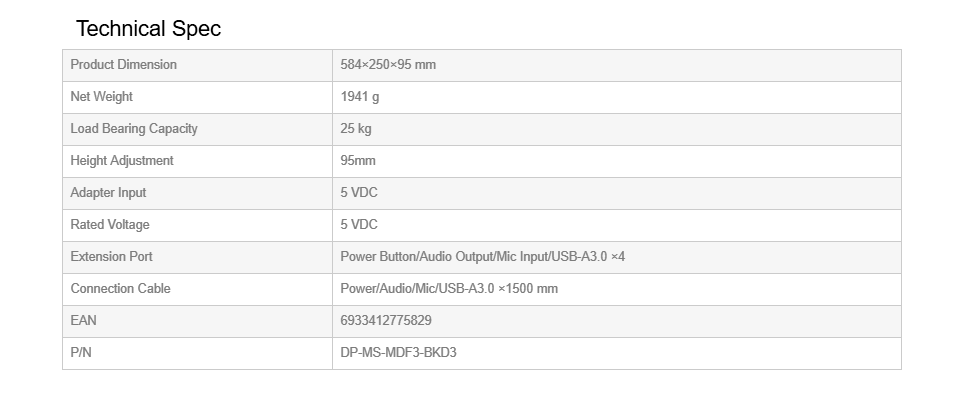Select the EAN row label
Viewport: 960px width, 395px height.
click(83, 320)
